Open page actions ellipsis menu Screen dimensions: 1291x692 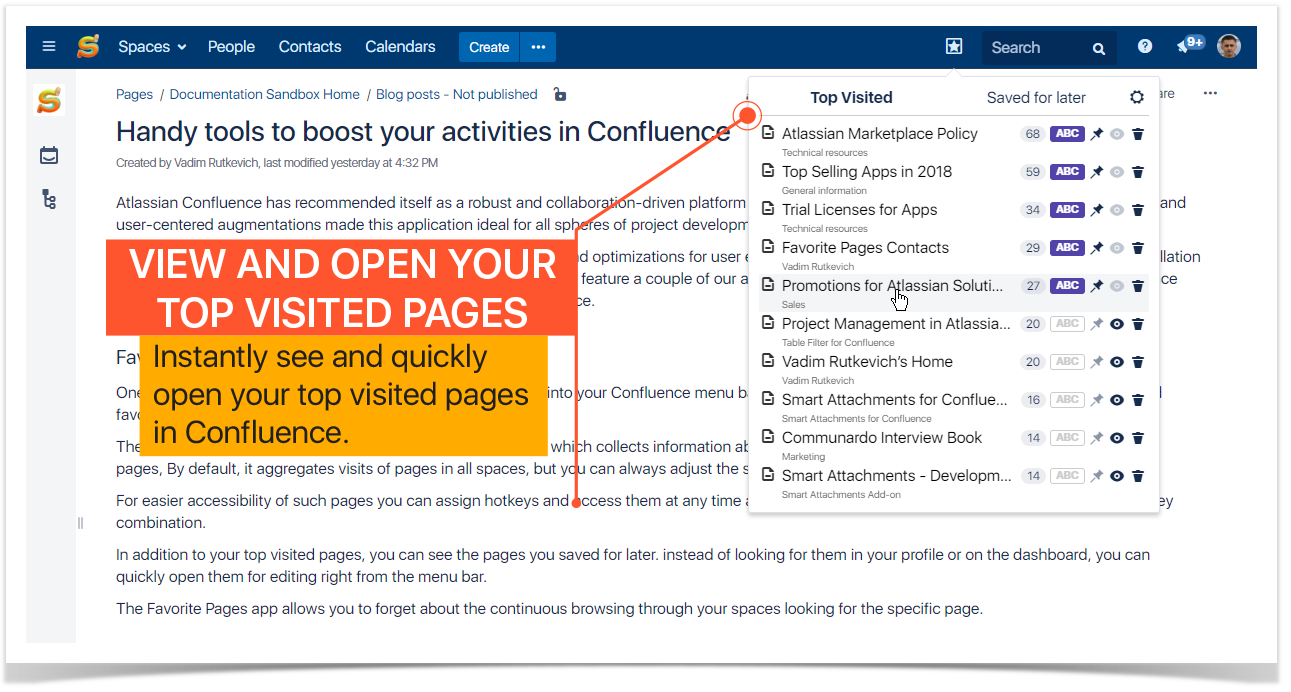(1210, 93)
